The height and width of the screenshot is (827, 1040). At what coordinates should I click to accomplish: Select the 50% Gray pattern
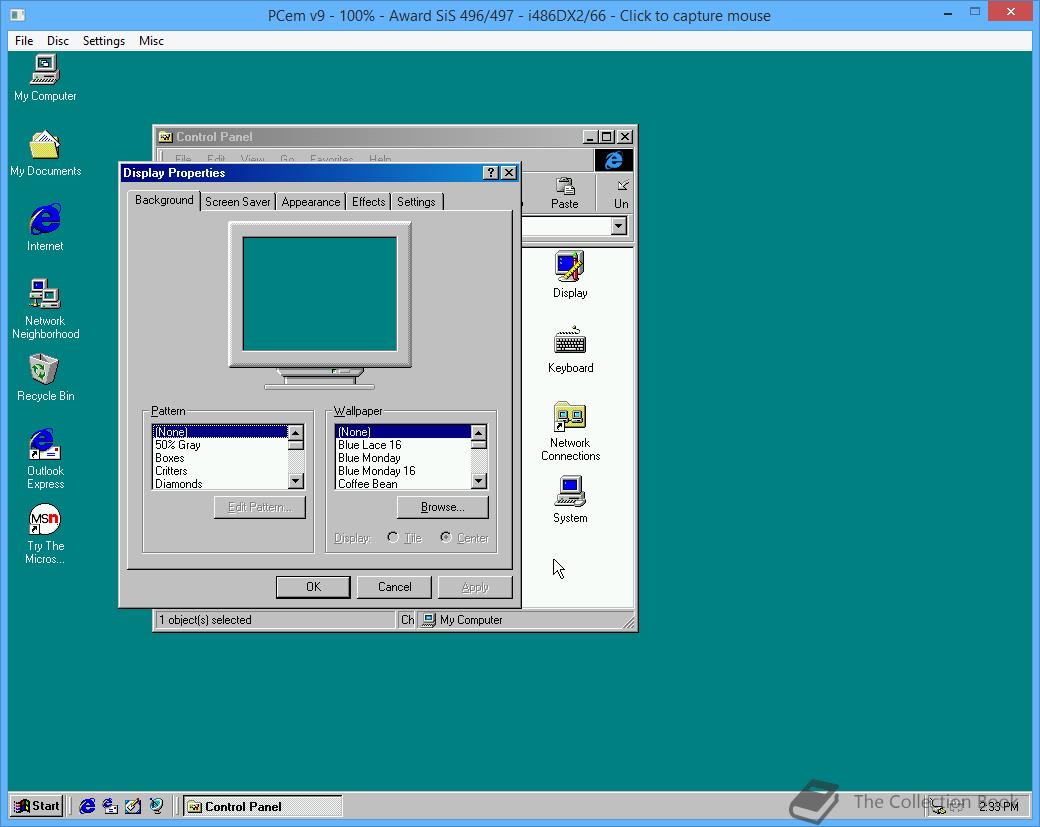click(x=180, y=444)
